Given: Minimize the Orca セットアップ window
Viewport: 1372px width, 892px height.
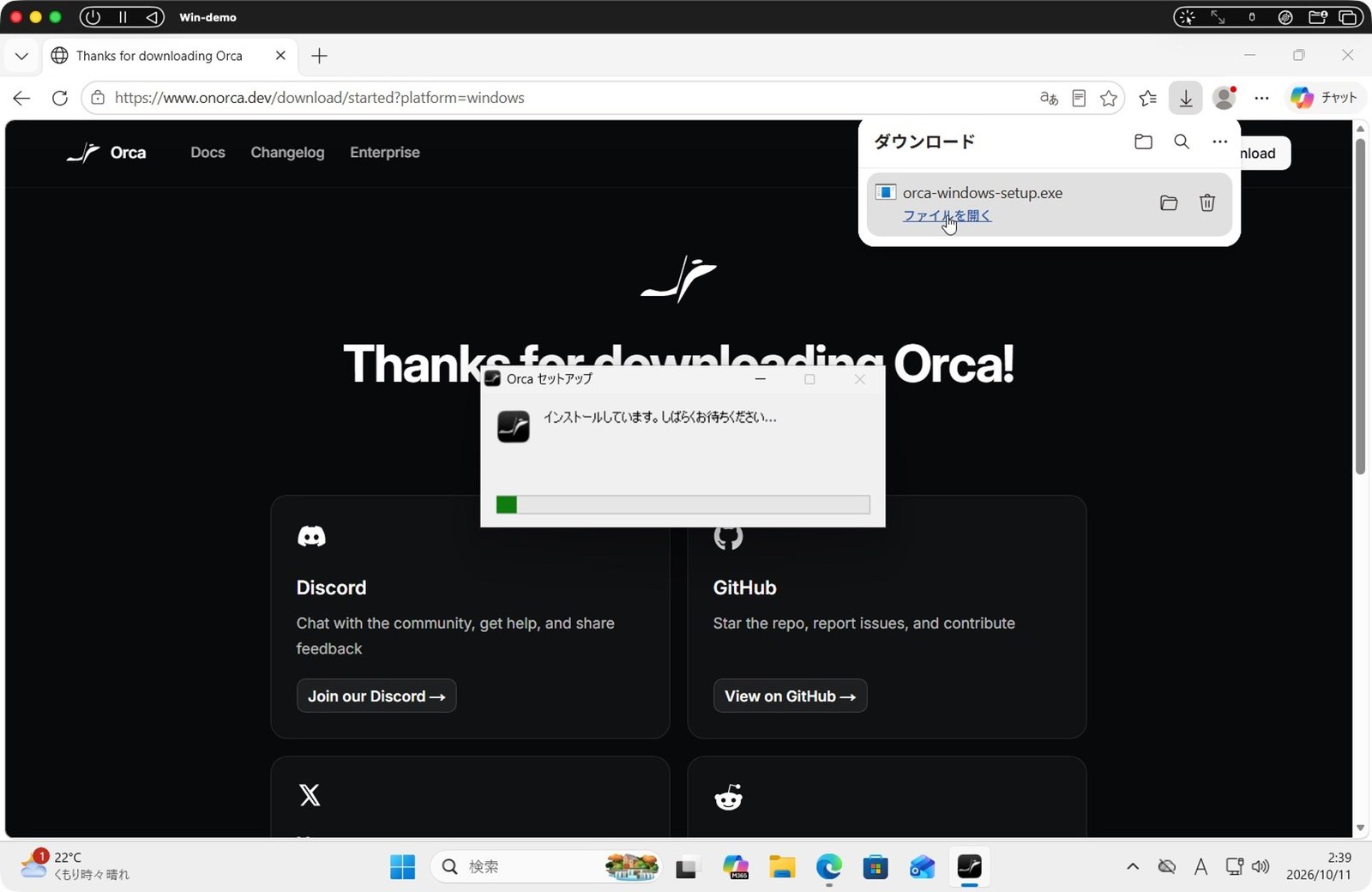Looking at the screenshot, I should tap(761, 379).
